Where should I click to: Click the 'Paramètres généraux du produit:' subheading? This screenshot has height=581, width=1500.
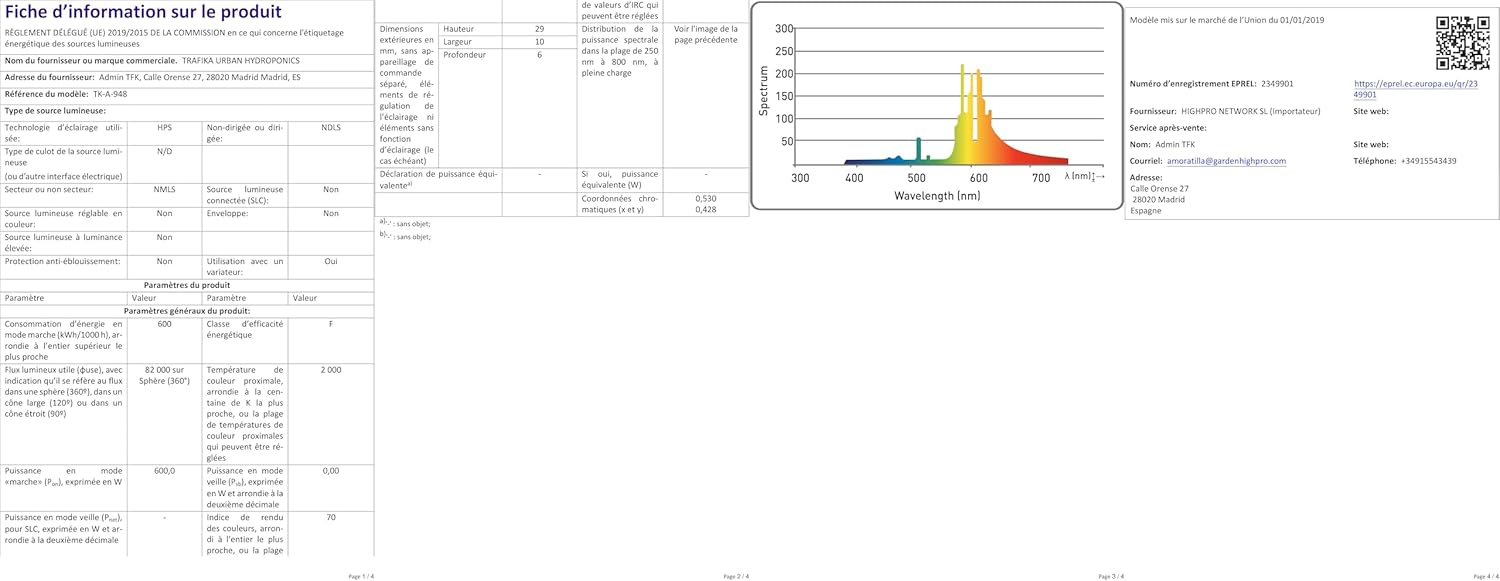coord(186,310)
